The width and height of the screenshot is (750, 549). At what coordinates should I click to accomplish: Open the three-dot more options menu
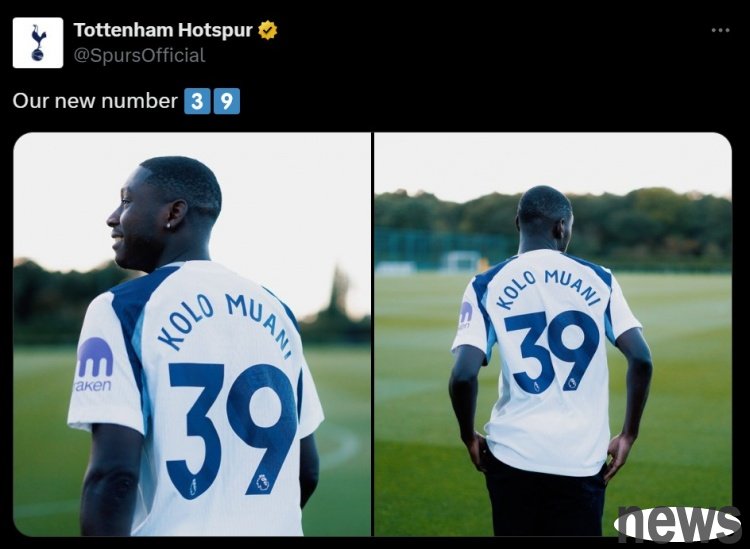[720, 30]
